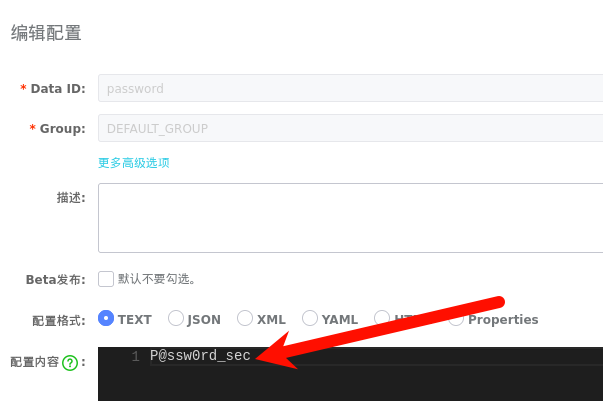Focus the 描述 description text area
603x401 pixels.
click(350, 218)
